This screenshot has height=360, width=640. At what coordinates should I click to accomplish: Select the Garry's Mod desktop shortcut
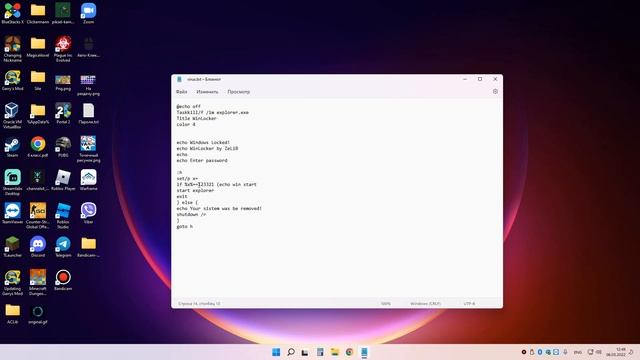(13, 80)
